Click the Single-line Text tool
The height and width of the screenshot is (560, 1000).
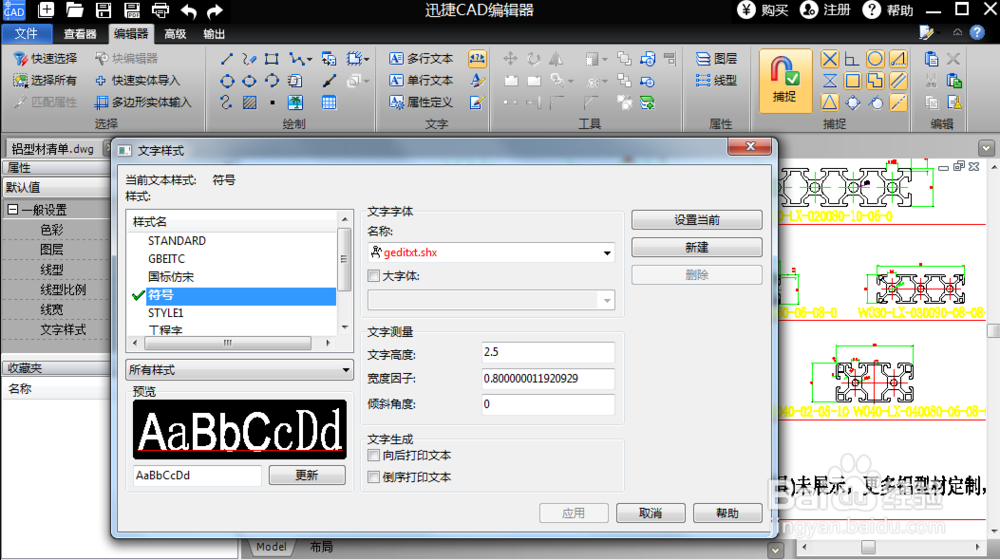tap(421, 80)
